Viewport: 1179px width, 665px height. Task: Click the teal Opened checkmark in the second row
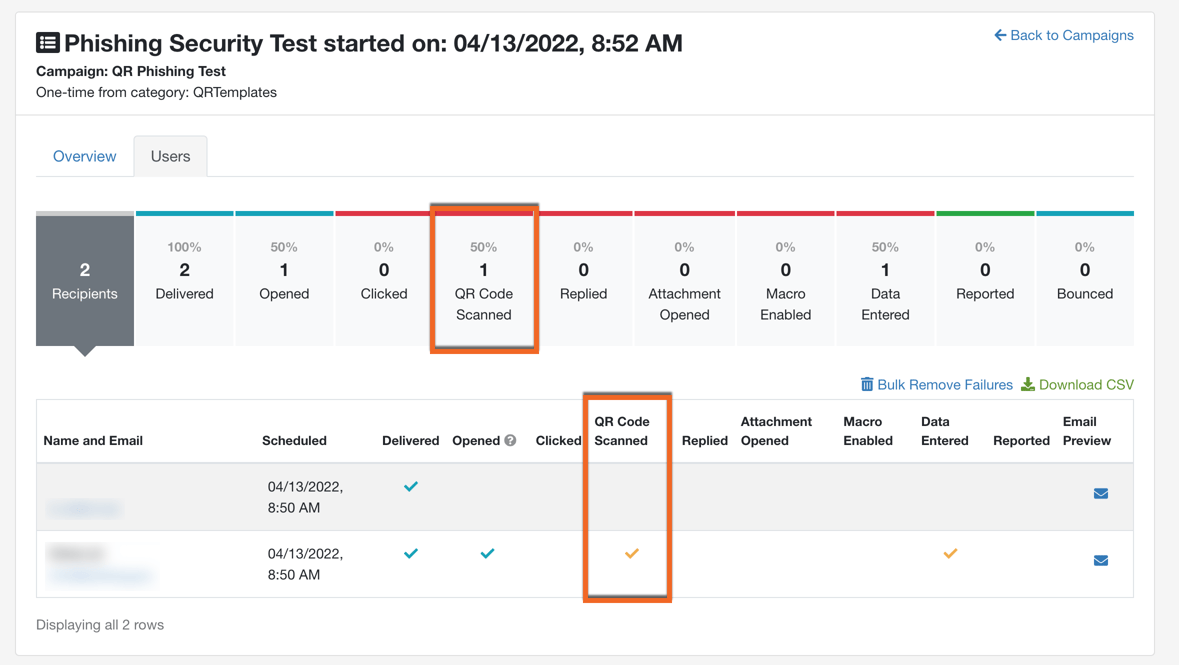487,553
